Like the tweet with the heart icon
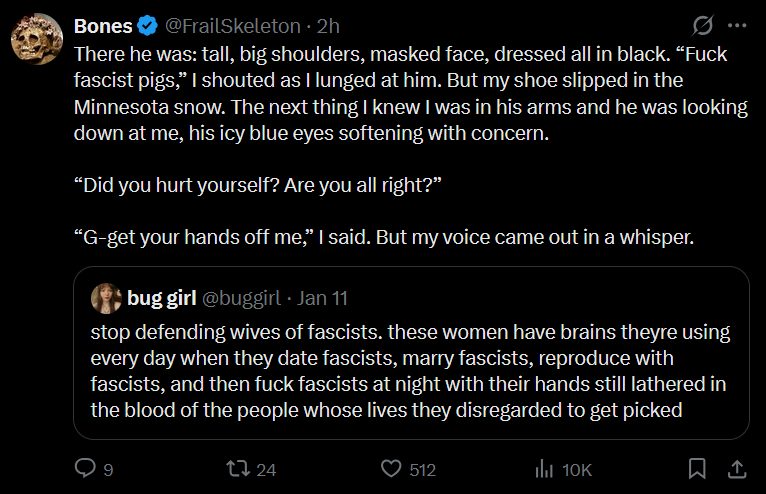 tap(393, 468)
